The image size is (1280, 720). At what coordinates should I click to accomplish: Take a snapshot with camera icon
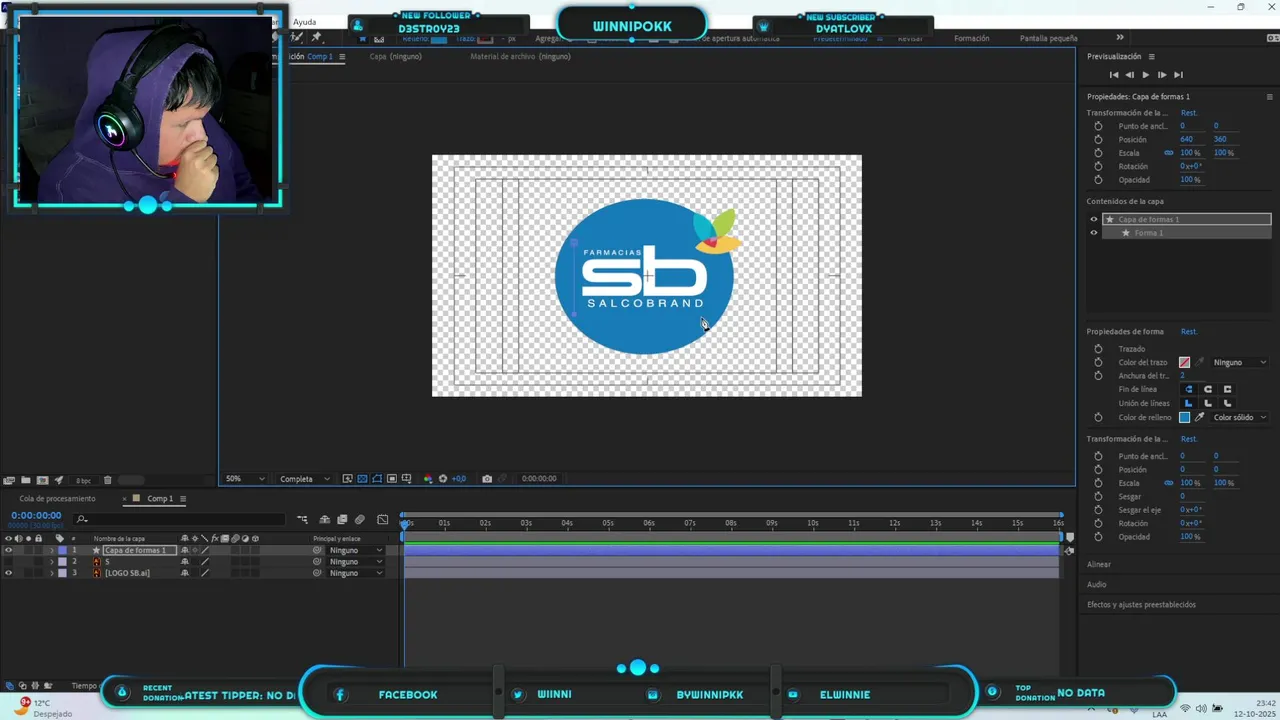(487, 479)
